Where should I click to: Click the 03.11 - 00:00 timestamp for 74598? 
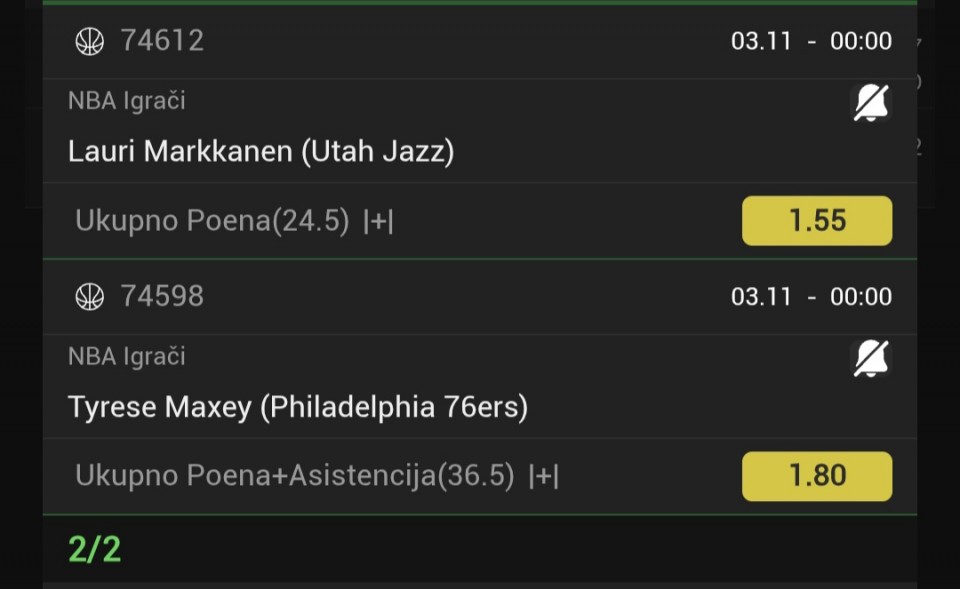tap(811, 297)
